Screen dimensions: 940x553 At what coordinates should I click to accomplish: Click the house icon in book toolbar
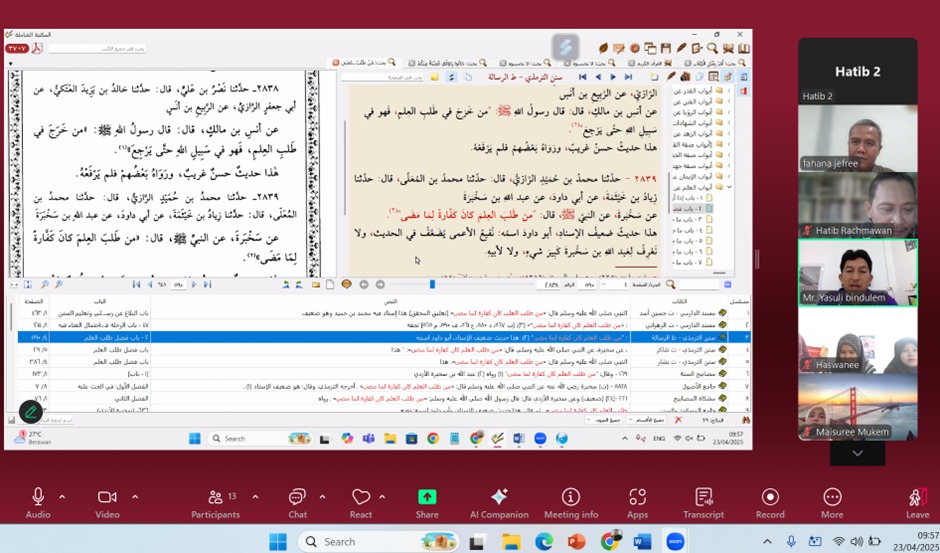click(685, 77)
